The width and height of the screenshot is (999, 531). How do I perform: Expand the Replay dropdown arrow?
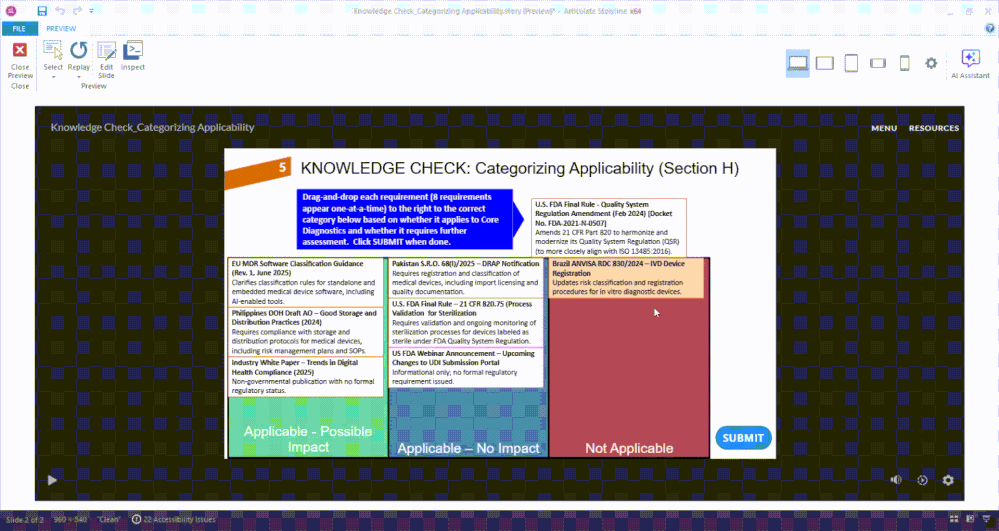[x=79, y=77]
